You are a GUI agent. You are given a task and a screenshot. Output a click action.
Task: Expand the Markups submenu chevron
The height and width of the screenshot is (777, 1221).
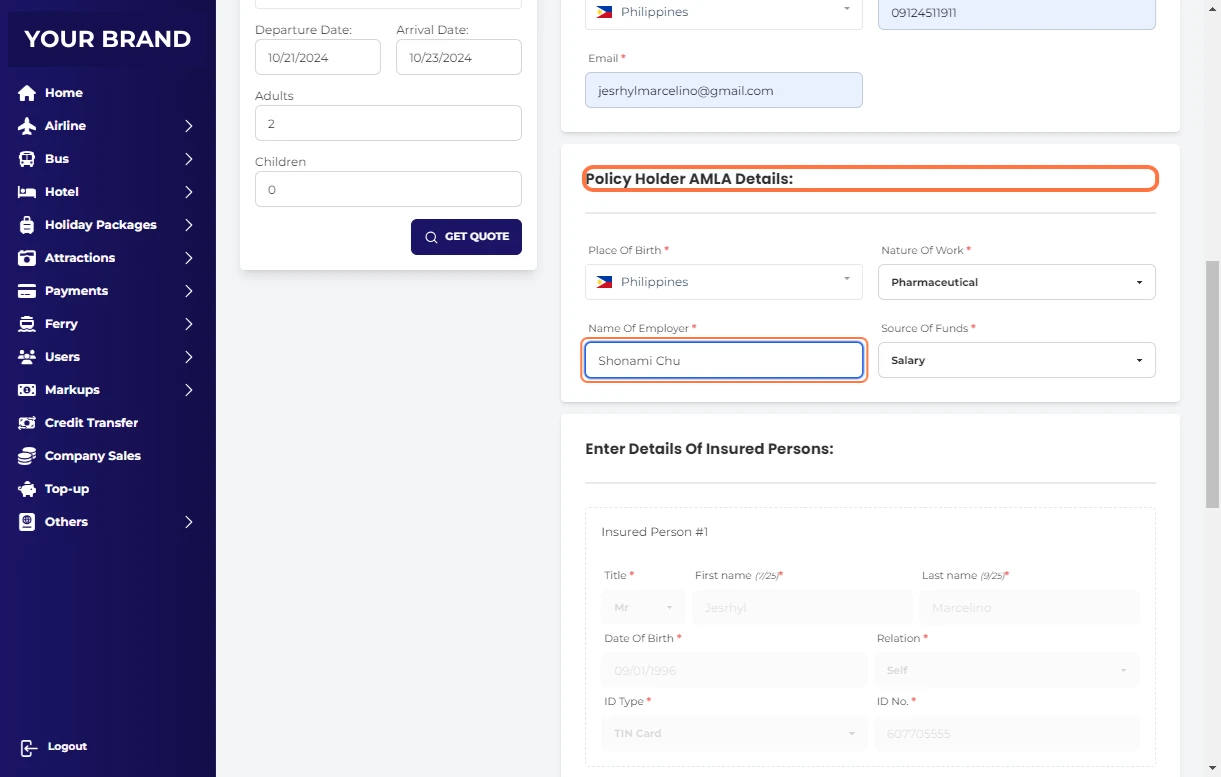(188, 390)
